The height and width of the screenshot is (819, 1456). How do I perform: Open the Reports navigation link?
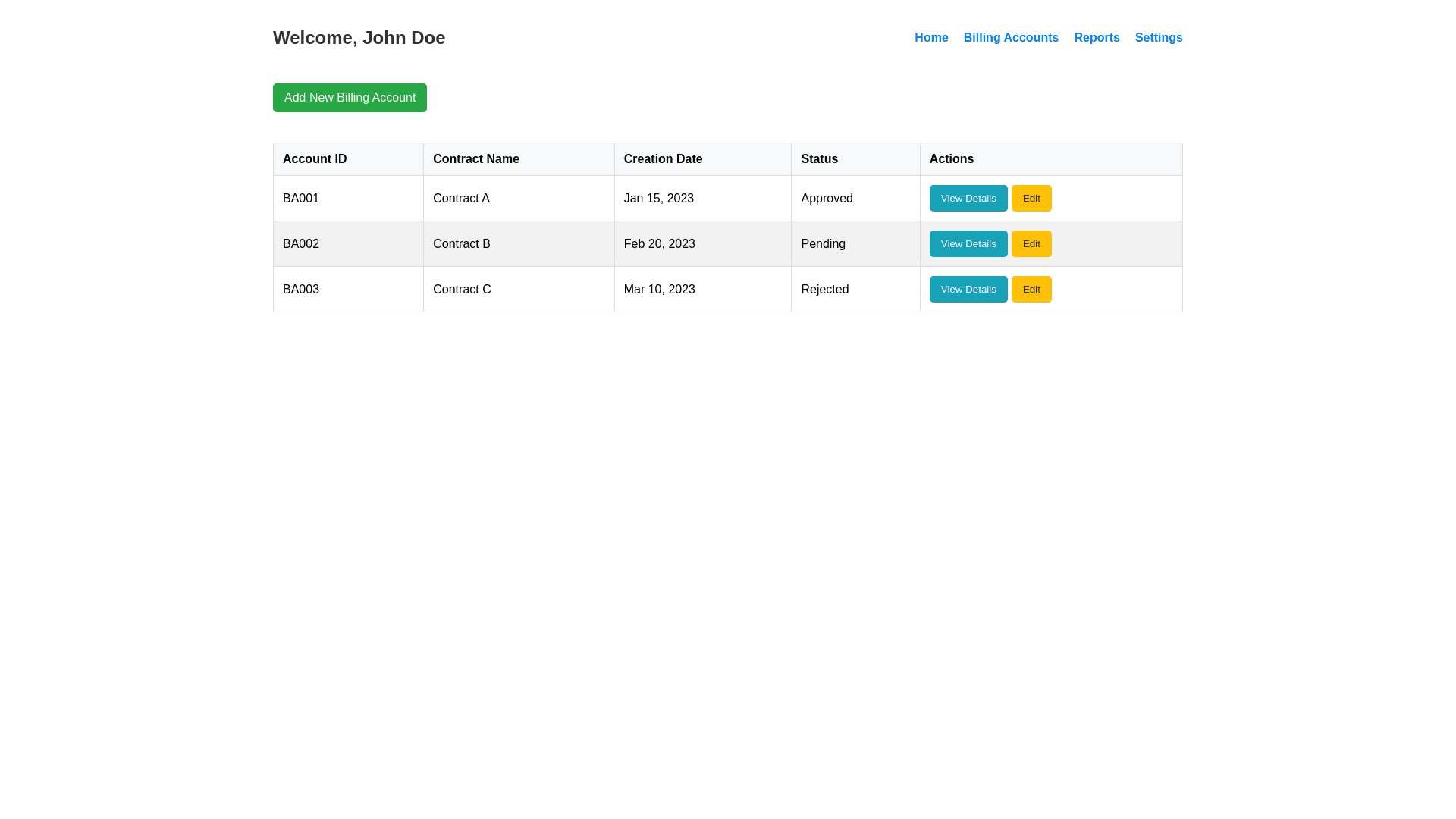[1096, 38]
